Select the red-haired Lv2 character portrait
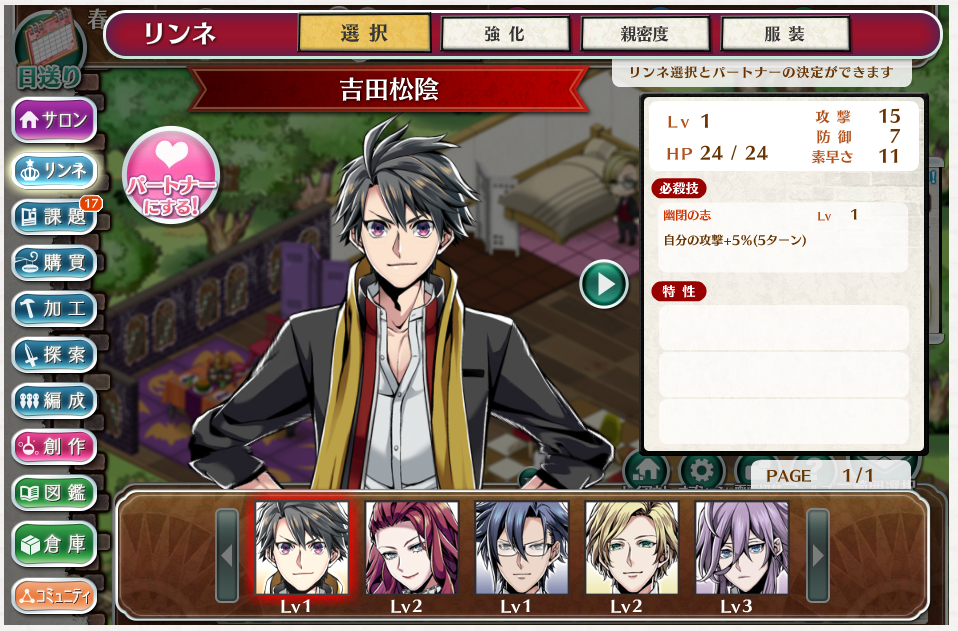 pyautogui.click(x=412, y=548)
